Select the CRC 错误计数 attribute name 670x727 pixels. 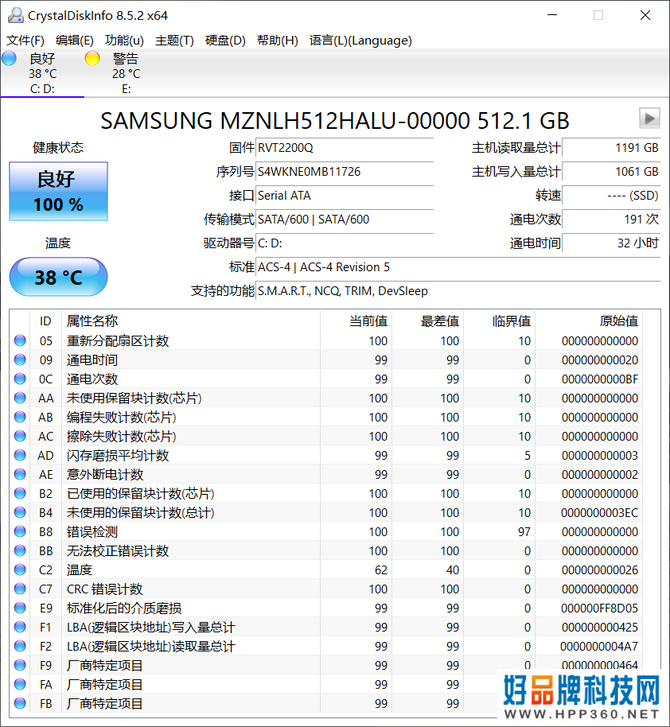tap(105, 589)
